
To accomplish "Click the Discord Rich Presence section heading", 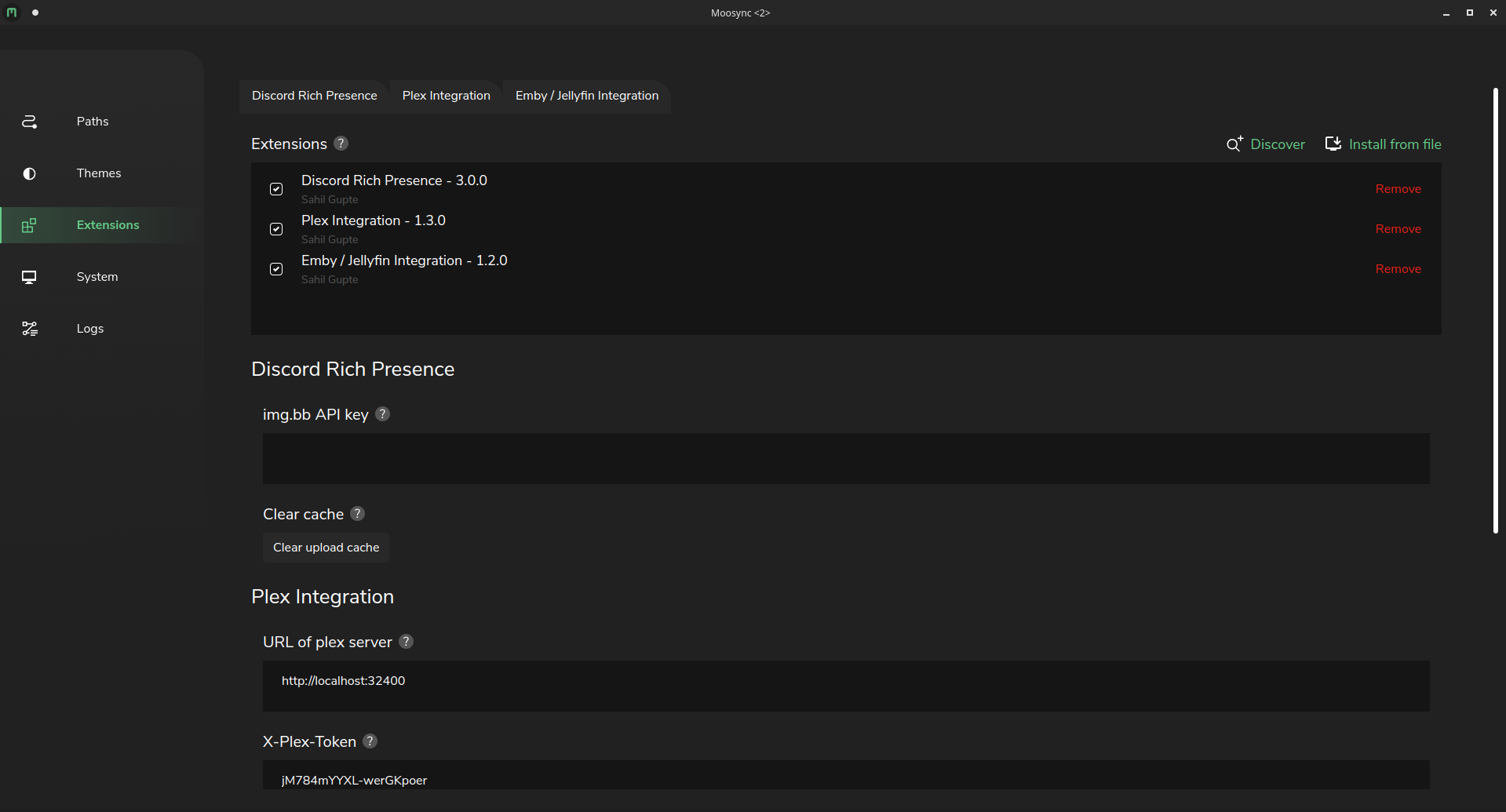I will pyautogui.click(x=352, y=369).
